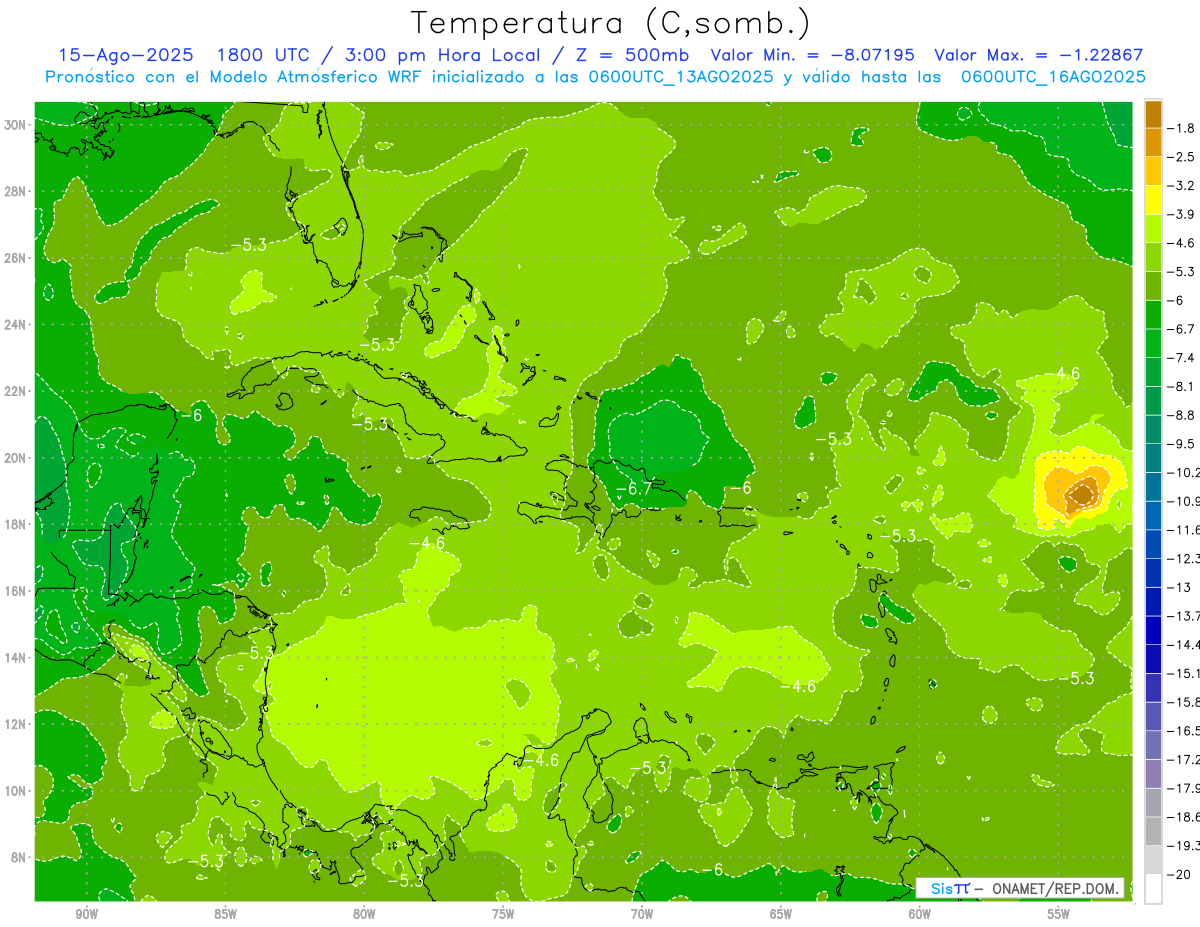
Task: Click the '20N' latitude axis label
Action: 17,458
